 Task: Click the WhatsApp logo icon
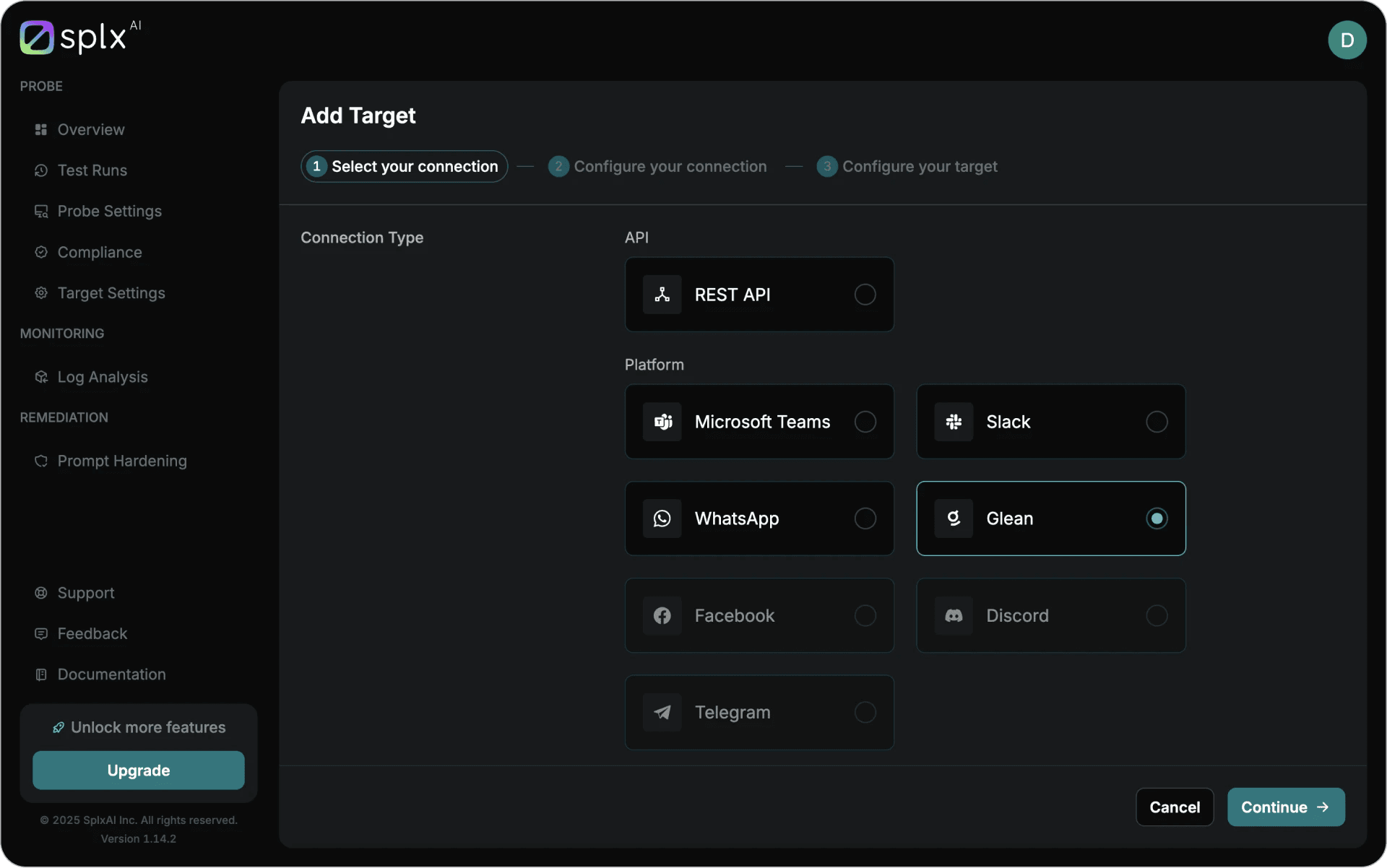click(662, 518)
